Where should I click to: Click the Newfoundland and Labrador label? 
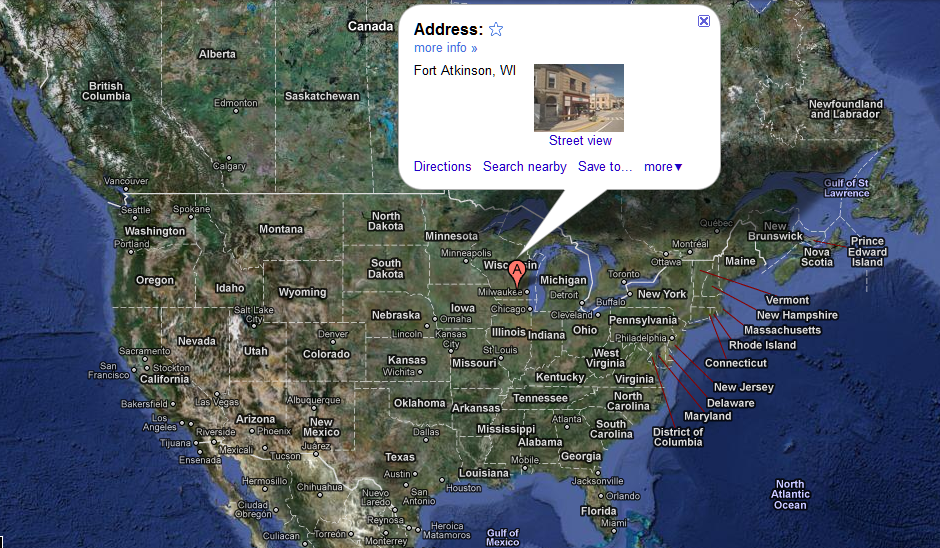[x=845, y=109]
